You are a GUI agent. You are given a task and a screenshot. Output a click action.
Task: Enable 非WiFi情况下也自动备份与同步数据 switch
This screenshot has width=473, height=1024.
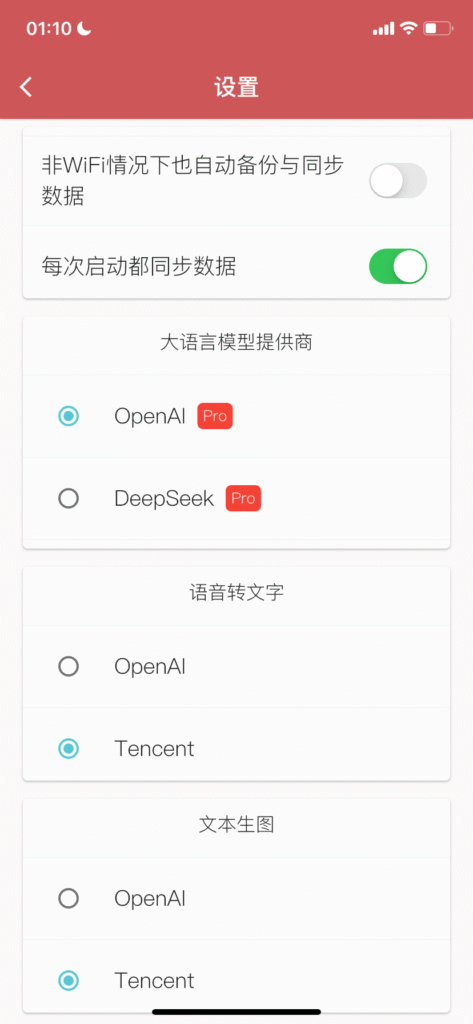[x=398, y=181]
